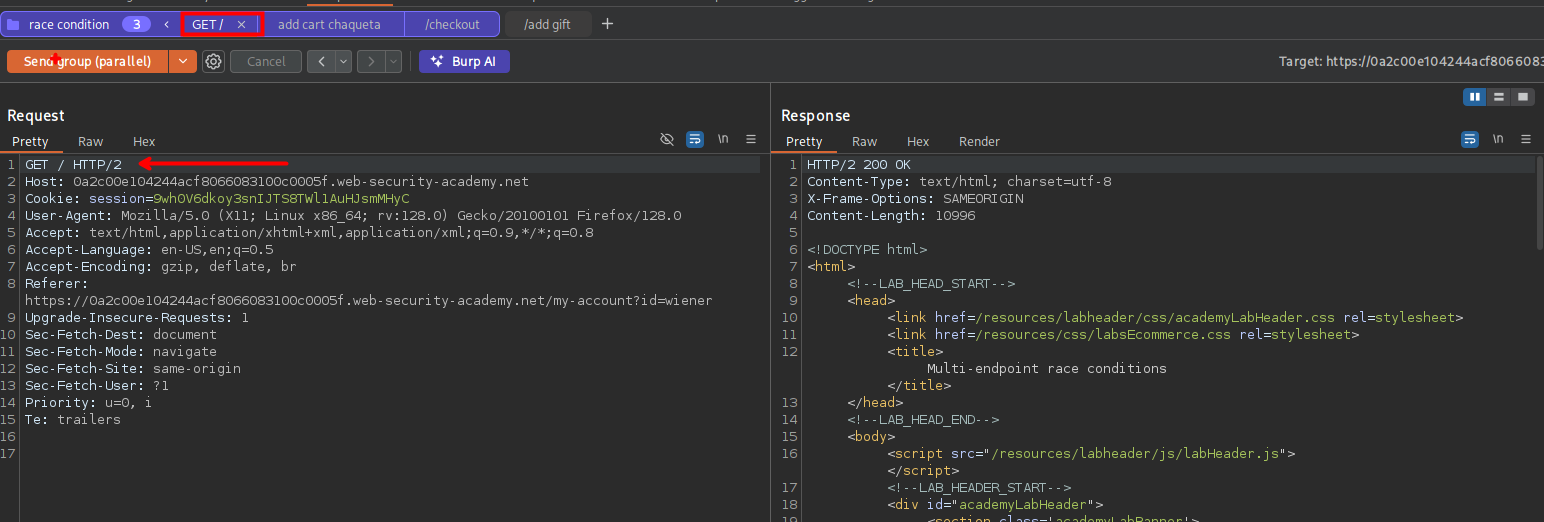Collapse the race condition tab group

point(166,24)
